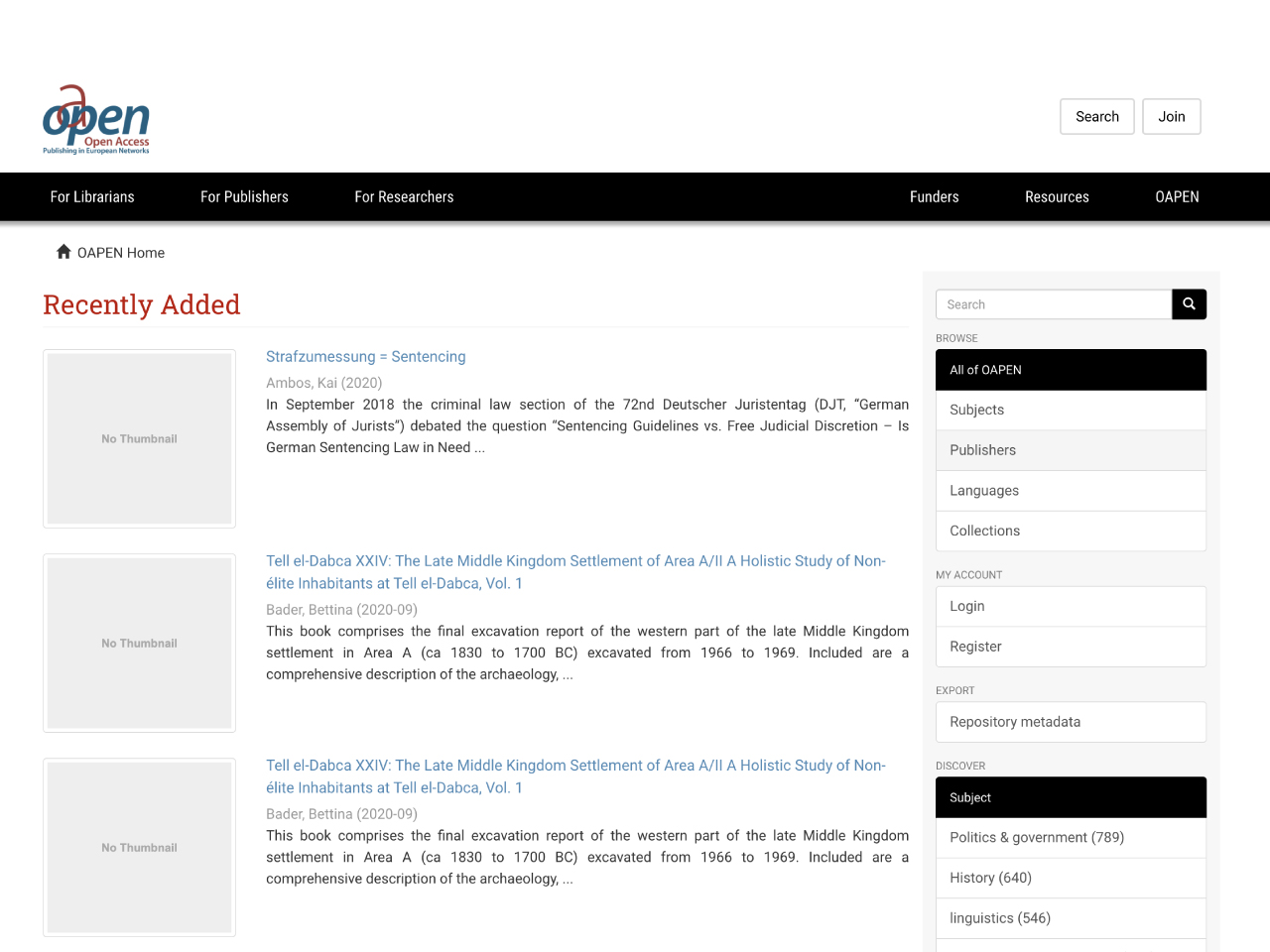
Task: Click the Join button
Action: coord(1171,116)
